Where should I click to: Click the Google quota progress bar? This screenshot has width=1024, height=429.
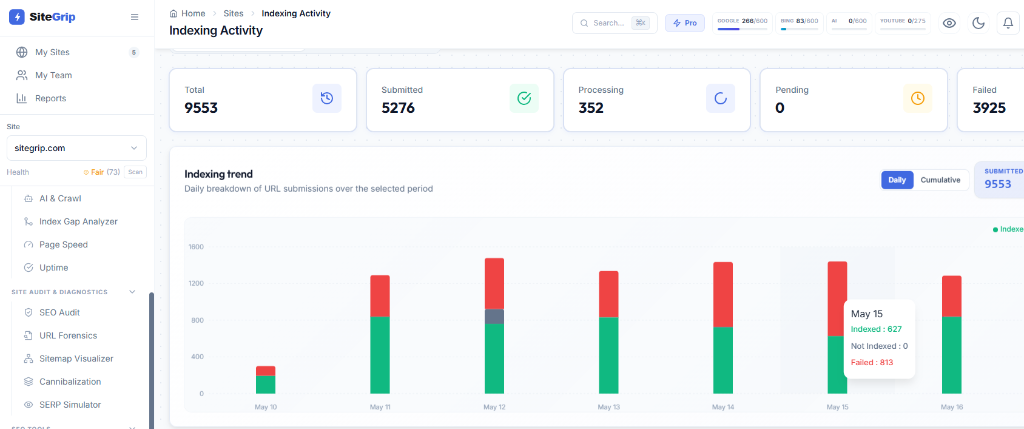(x=743, y=29)
